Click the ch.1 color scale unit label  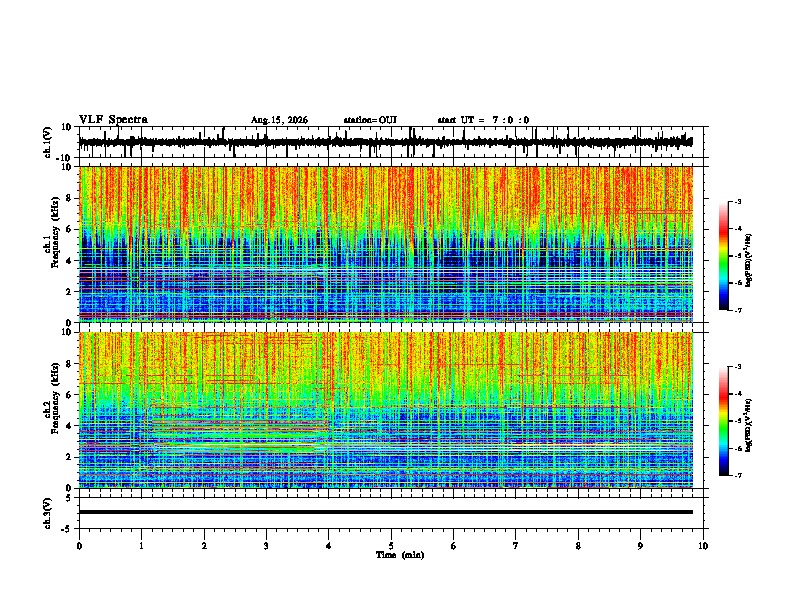pos(749,261)
